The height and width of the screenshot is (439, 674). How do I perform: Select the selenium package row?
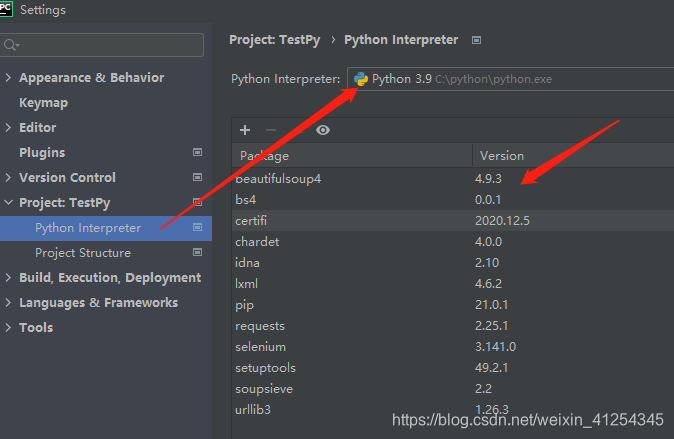453,347
